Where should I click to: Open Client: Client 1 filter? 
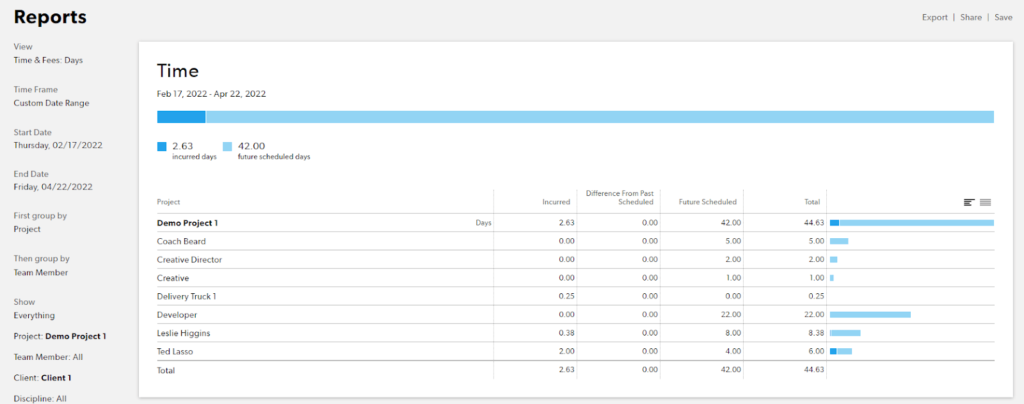point(42,377)
